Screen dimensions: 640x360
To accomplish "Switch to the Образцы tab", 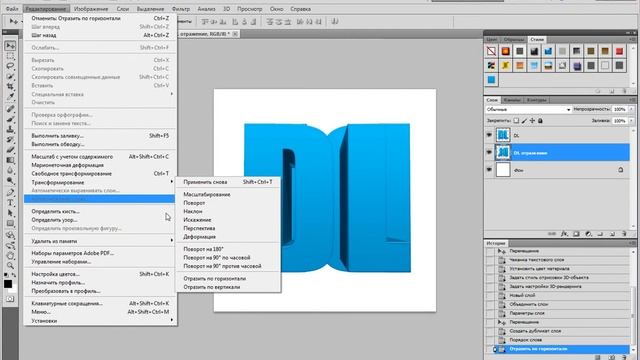I will (x=513, y=40).
